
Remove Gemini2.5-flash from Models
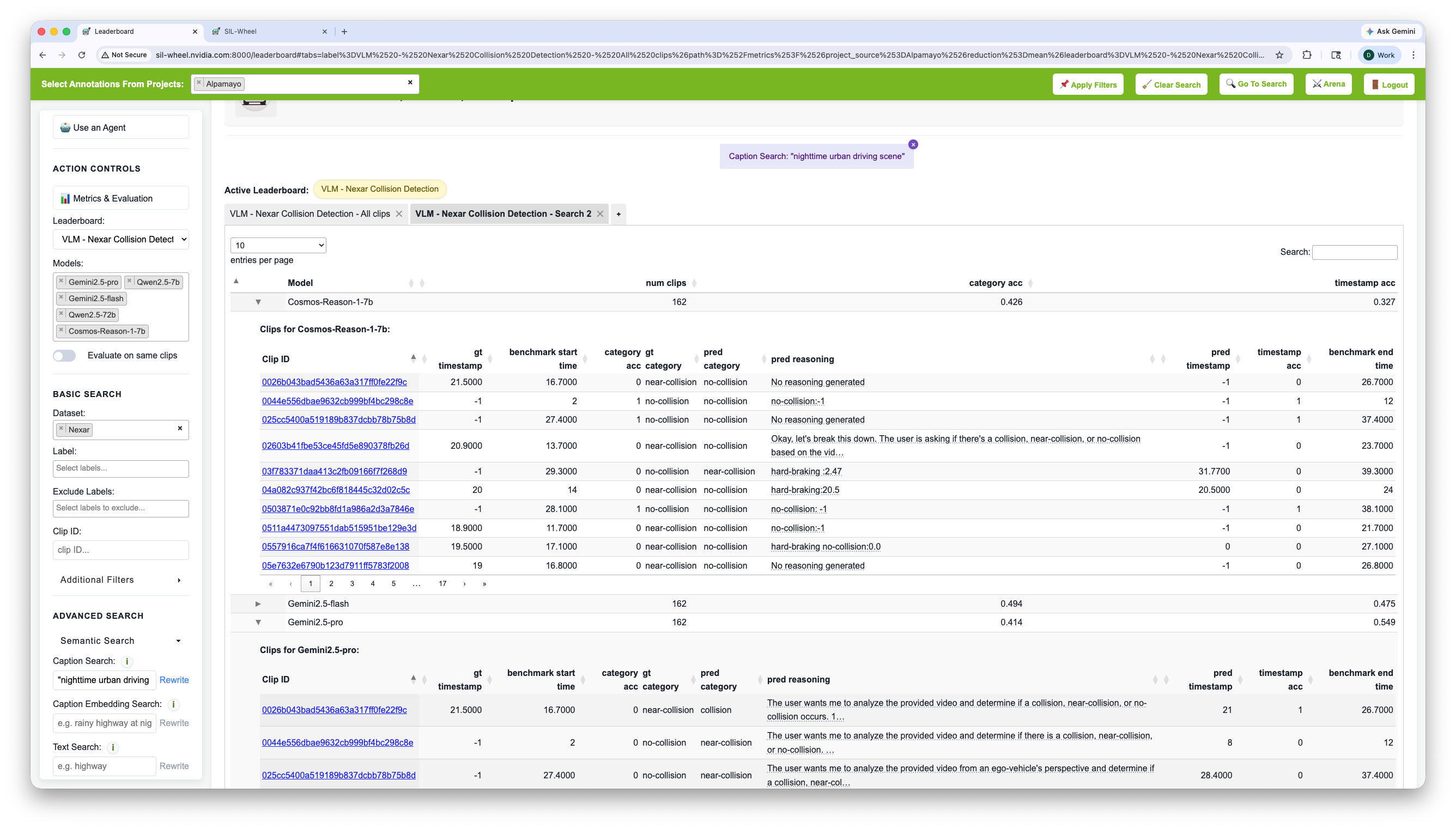click(x=62, y=298)
